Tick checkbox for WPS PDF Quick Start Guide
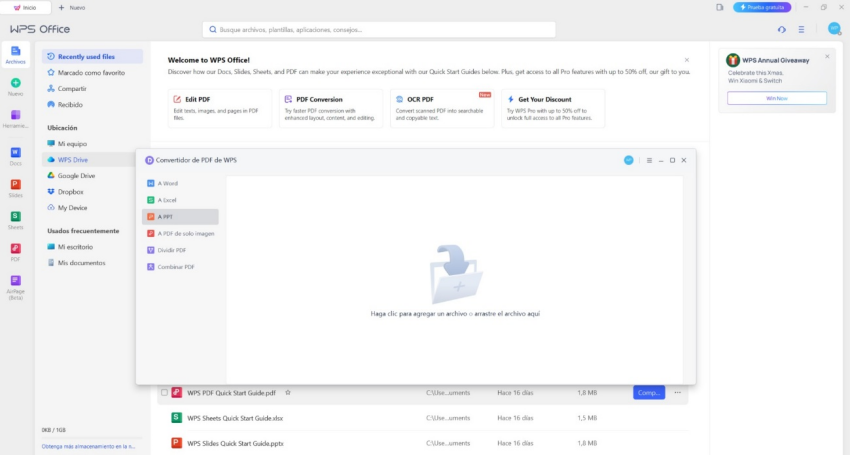The image size is (850, 455). pyautogui.click(x=164, y=393)
